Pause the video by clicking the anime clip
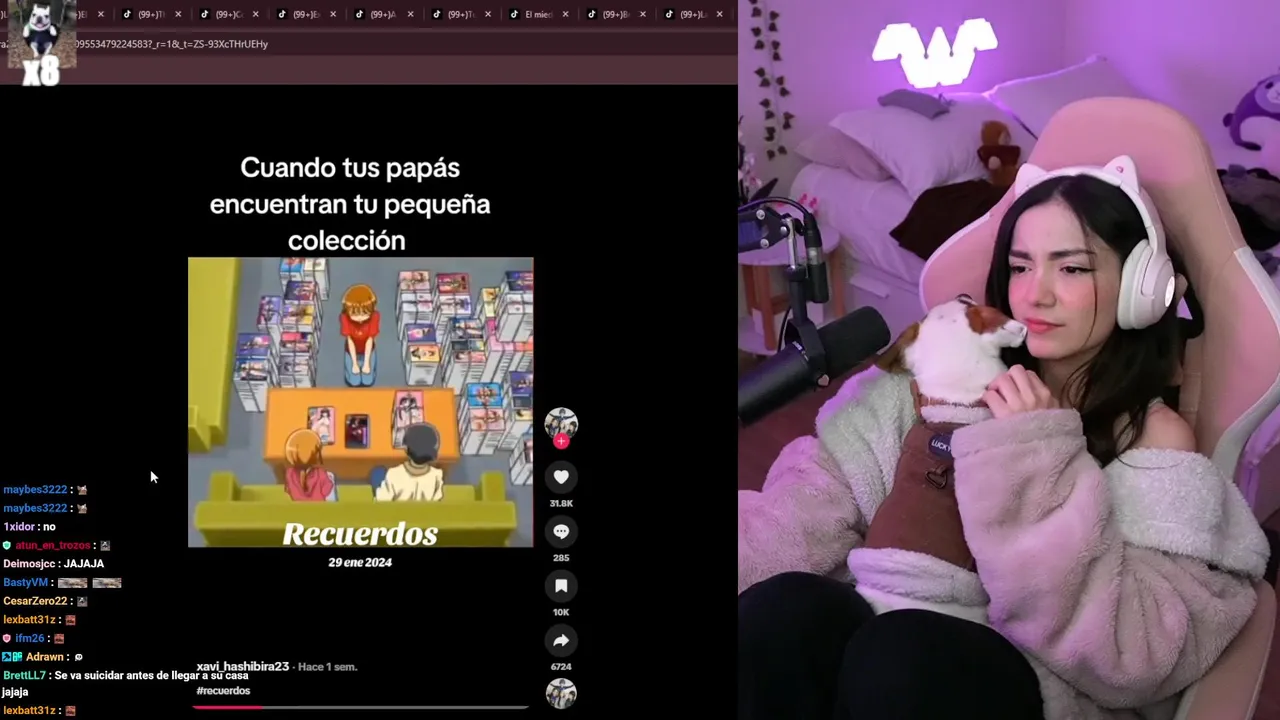The width and height of the screenshot is (1280, 720). [361, 402]
